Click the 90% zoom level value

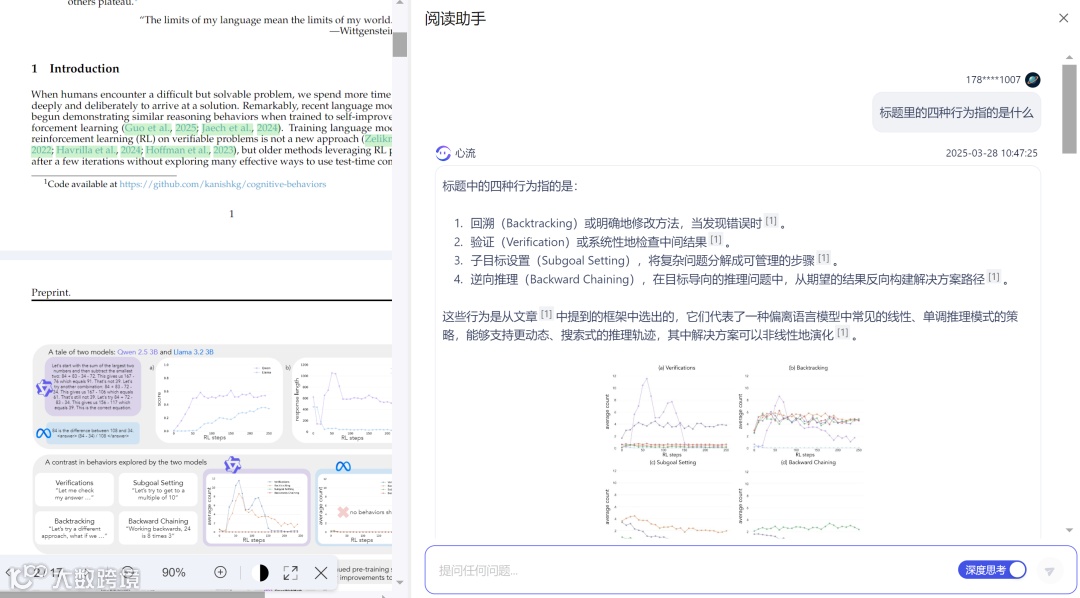174,573
